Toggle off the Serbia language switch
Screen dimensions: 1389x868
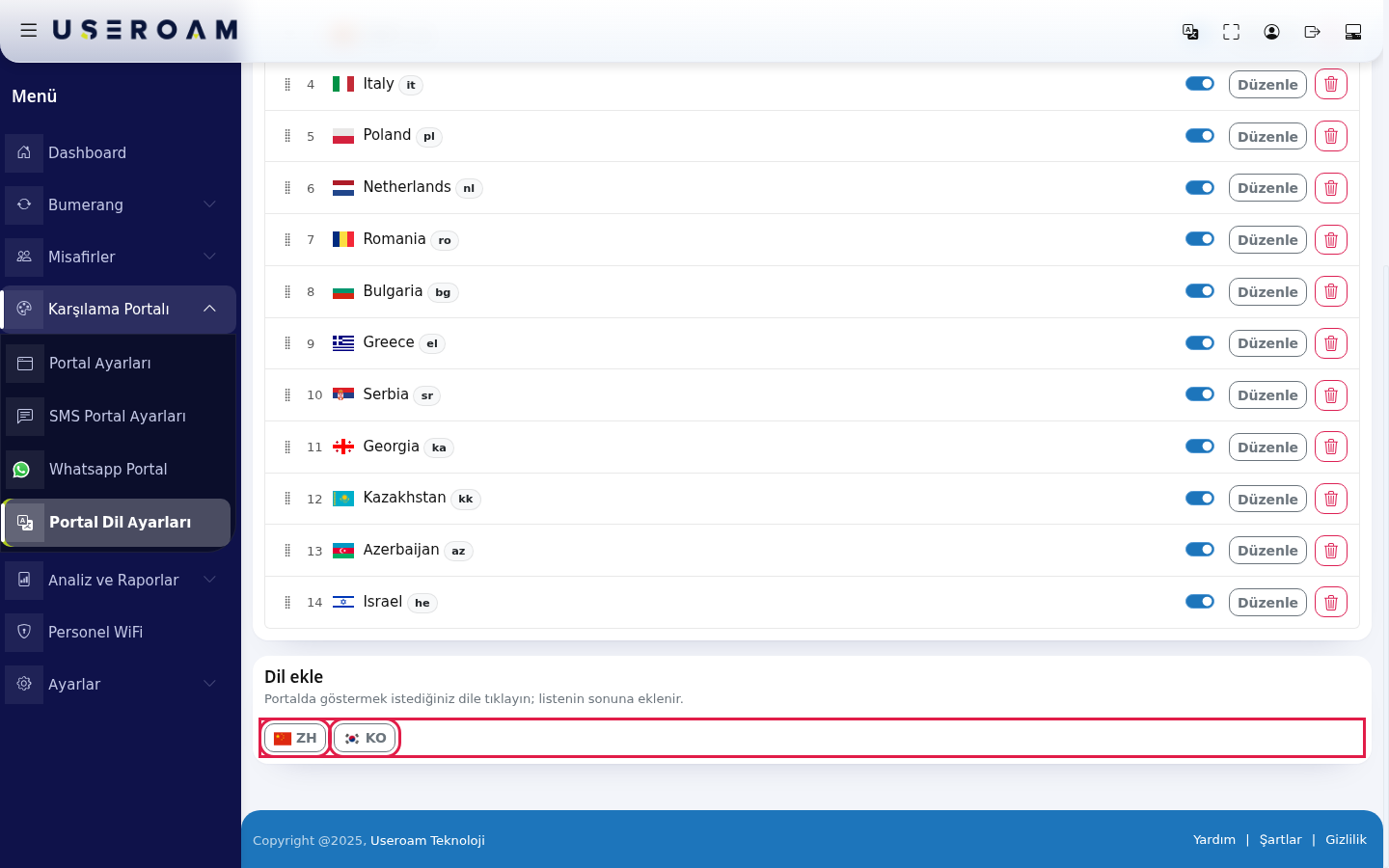(1200, 394)
